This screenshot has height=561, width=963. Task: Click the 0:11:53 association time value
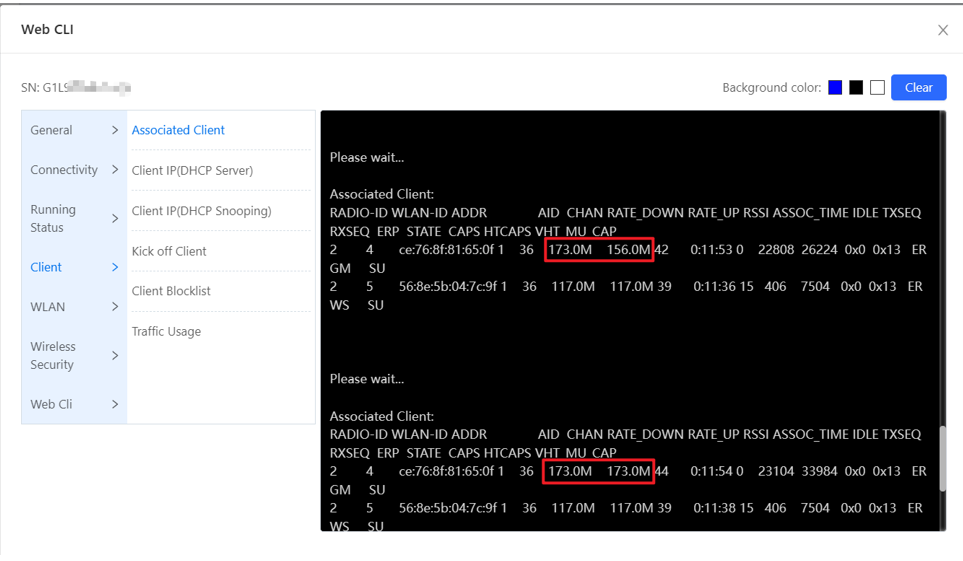pyautogui.click(x=711, y=249)
